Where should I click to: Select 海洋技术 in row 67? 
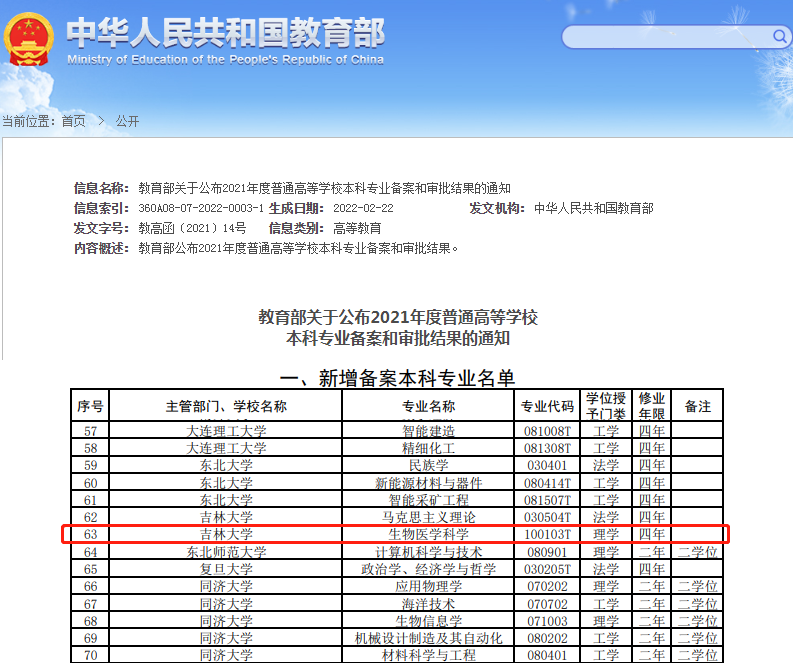(428, 604)
